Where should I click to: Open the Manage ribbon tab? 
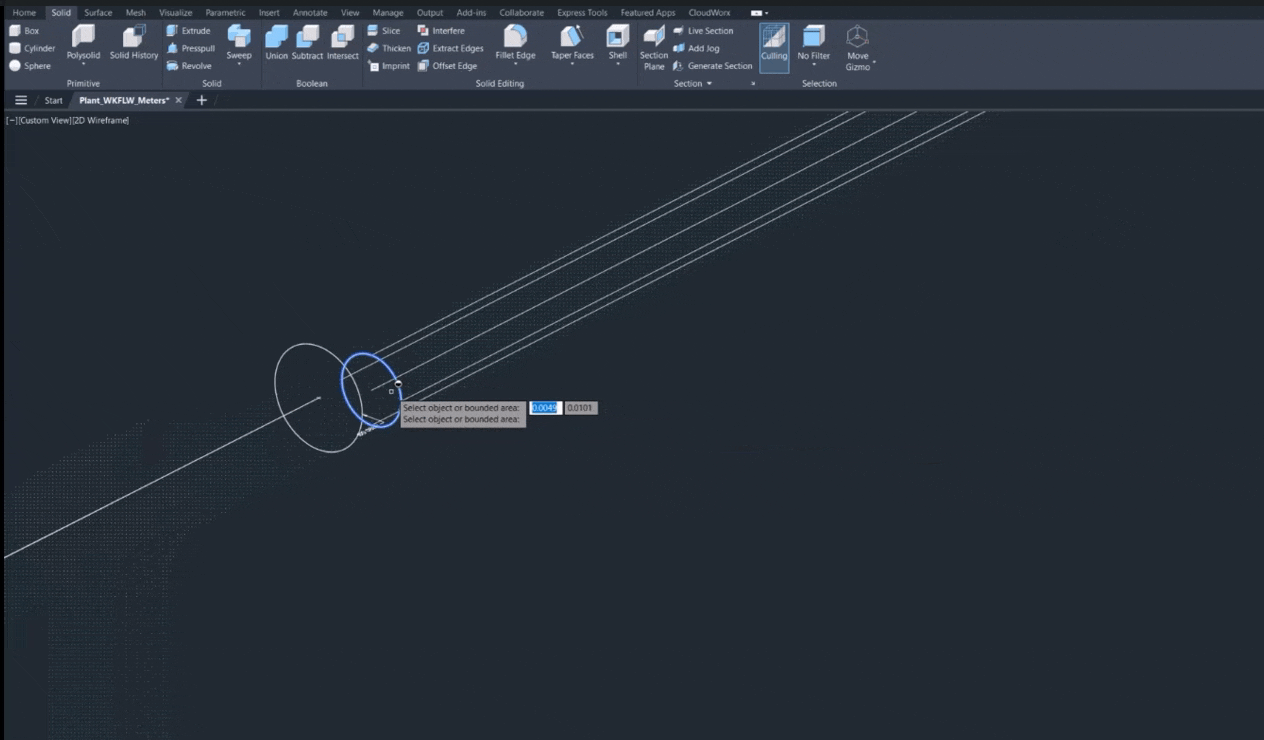pyautogui.click(x=388, y=13)
